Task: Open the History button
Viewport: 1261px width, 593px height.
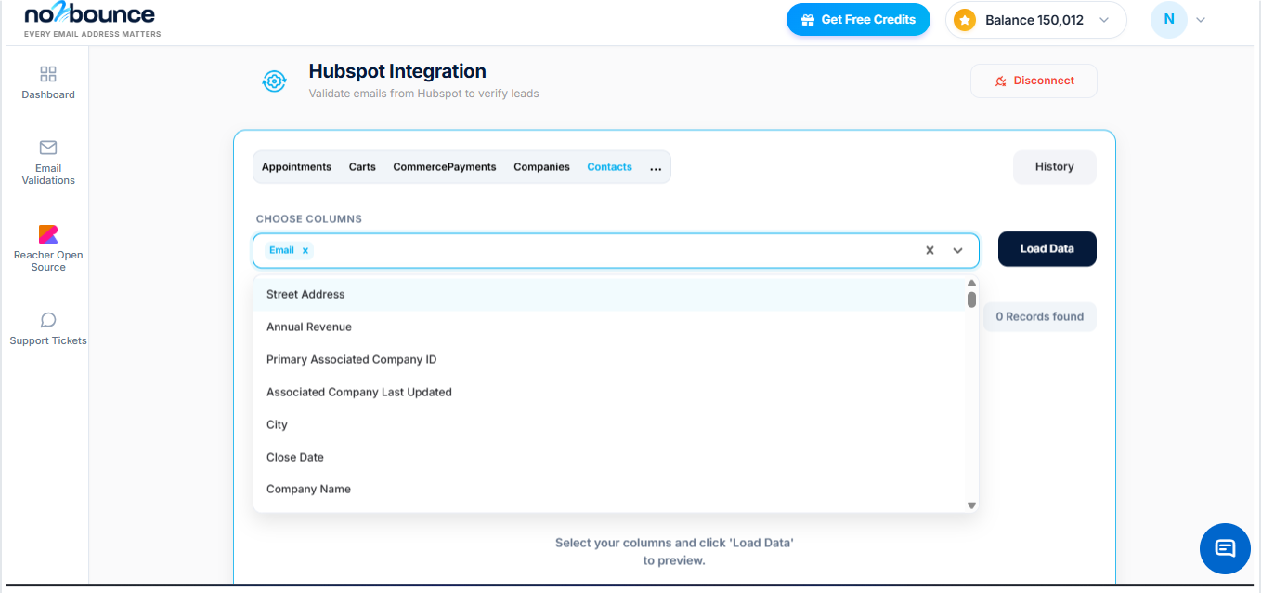Action: (x=1055, y=167)
